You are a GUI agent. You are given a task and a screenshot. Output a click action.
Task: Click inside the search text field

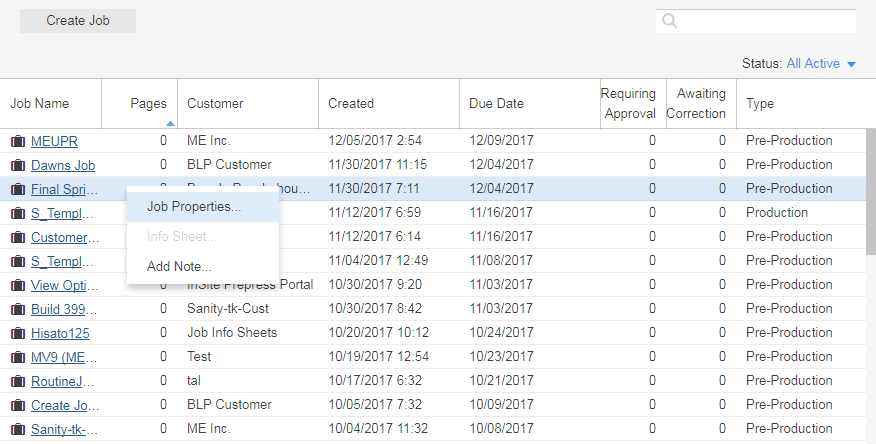click(766, 21)
